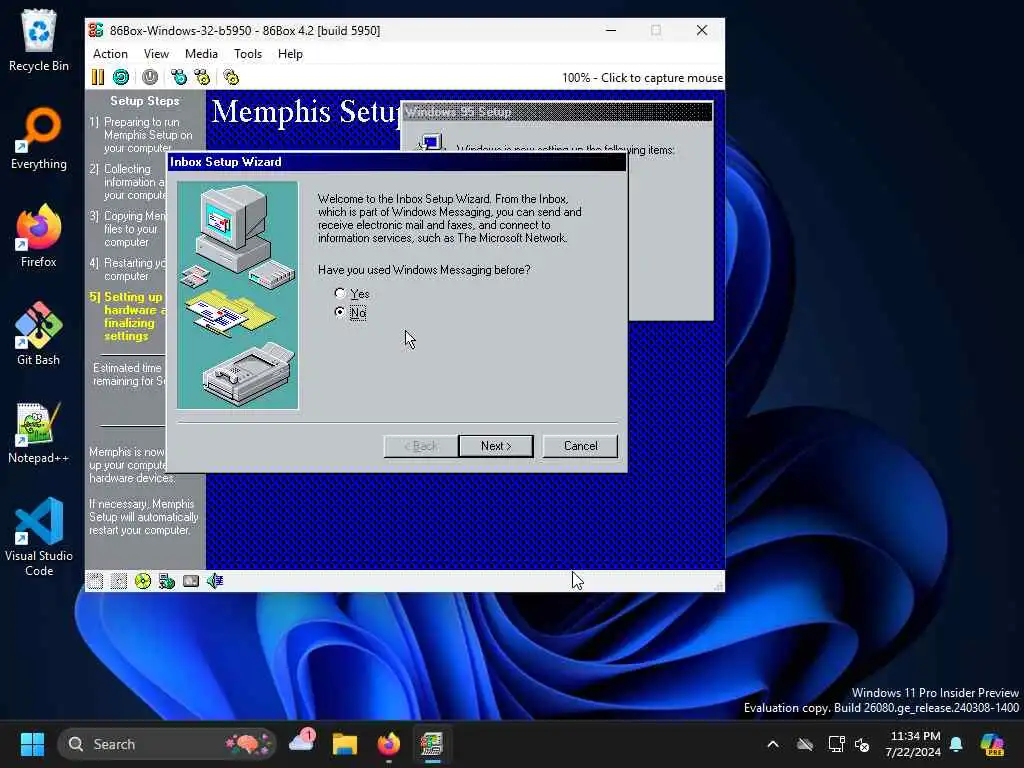The width and height of the screenshot is (1024, 768).
Task: Close the 86Box window
Action: pos(702,30)
